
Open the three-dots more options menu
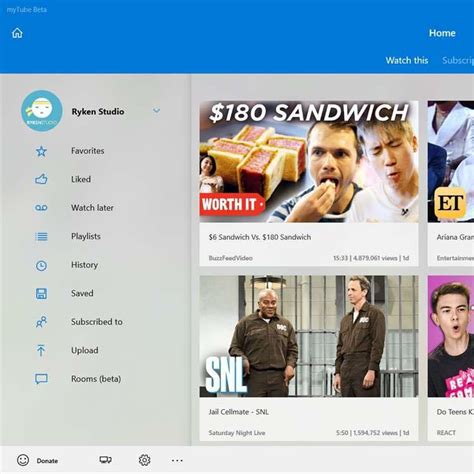[x=177, y=460]
